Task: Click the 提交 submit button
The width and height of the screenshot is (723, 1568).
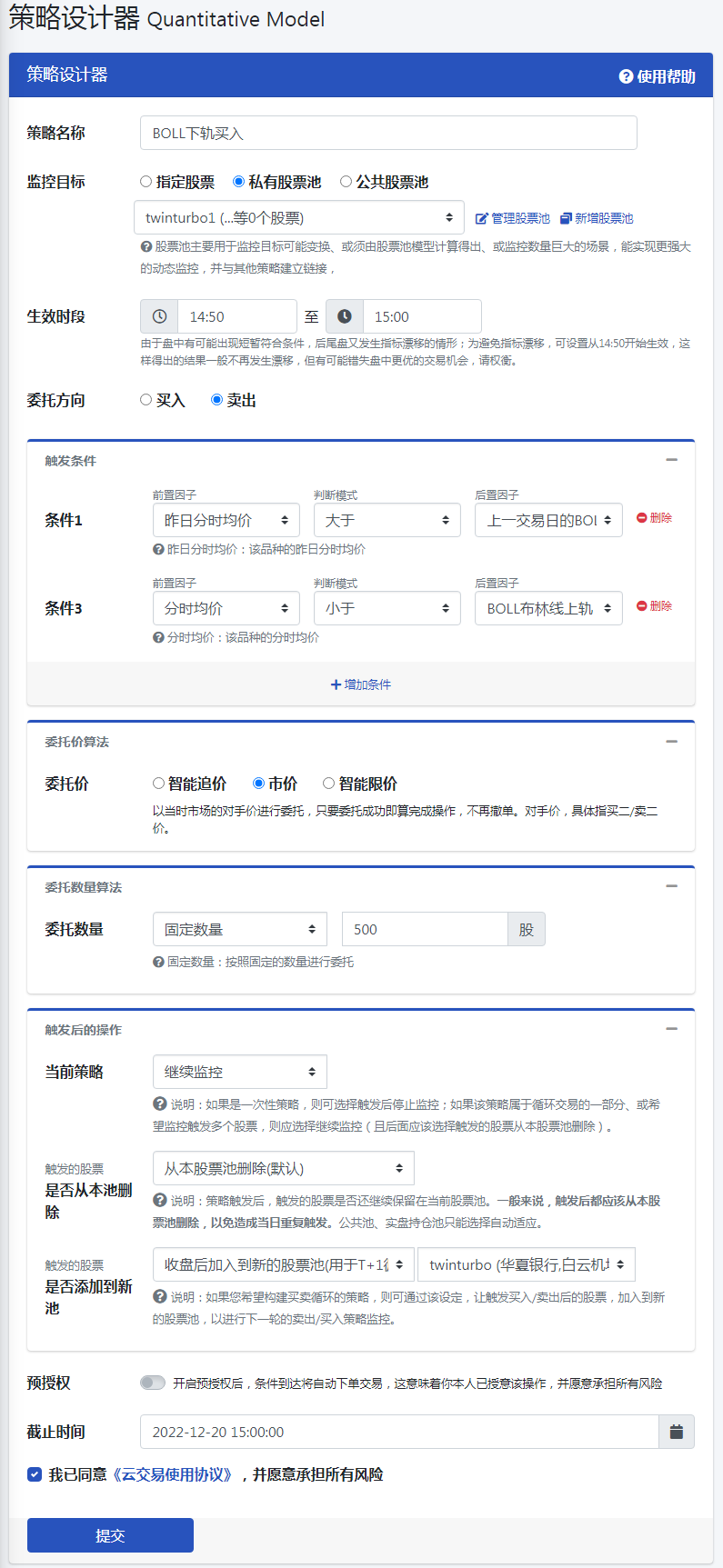Action: tap(110, 1535)
